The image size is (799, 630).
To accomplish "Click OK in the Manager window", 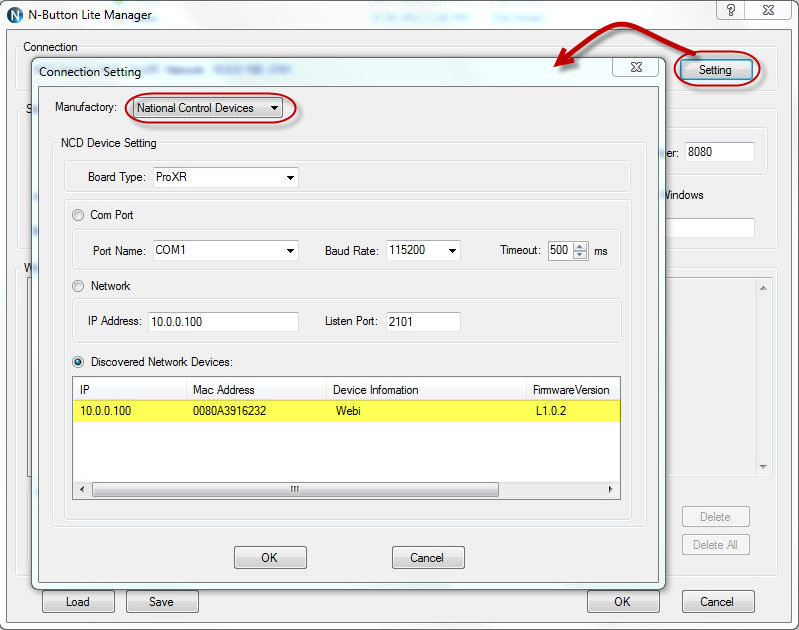I will (623, 602).
